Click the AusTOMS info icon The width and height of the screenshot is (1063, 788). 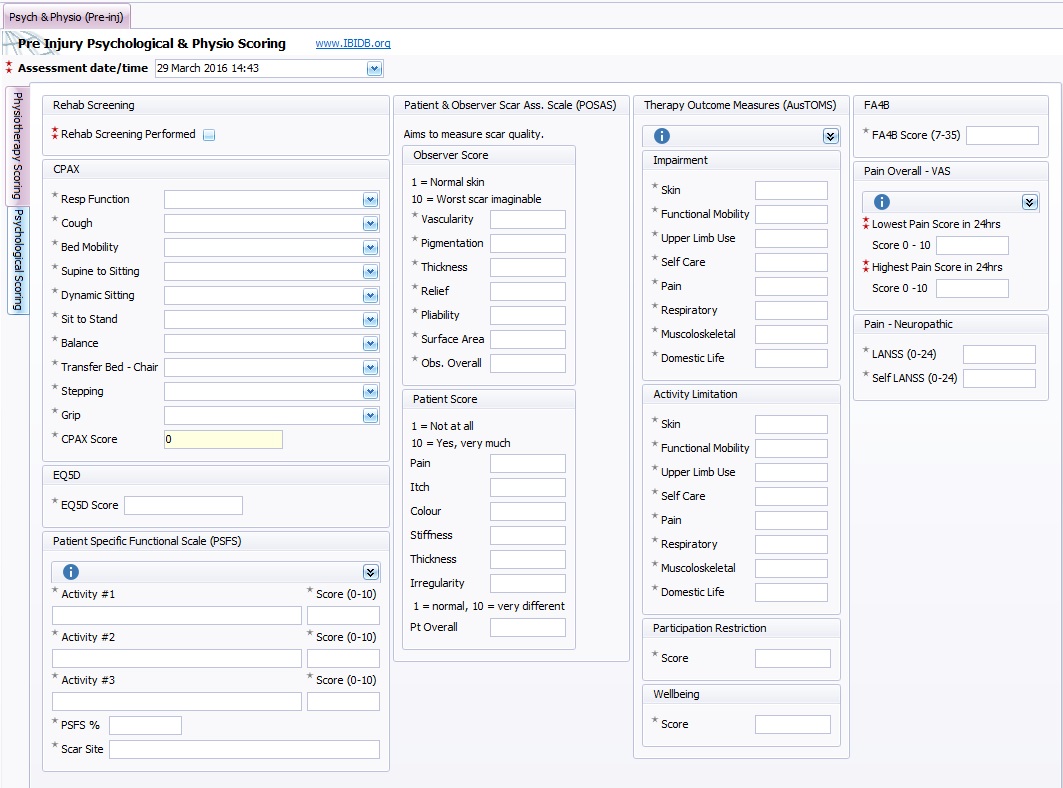(661, 136)
